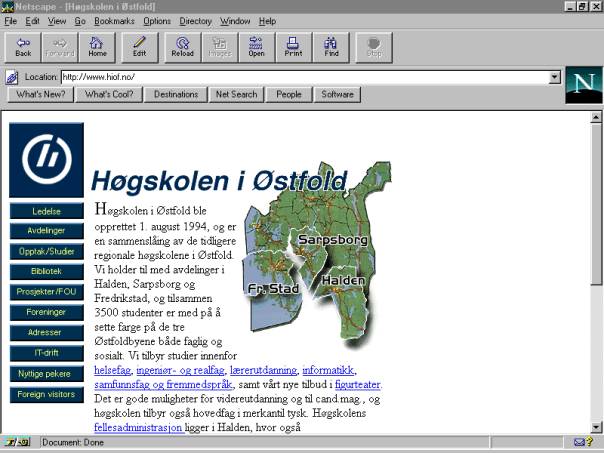Viewport: 604px width, 453px height.
Task: Open the Bibliotek navigation button
Action: pos(47,272)
